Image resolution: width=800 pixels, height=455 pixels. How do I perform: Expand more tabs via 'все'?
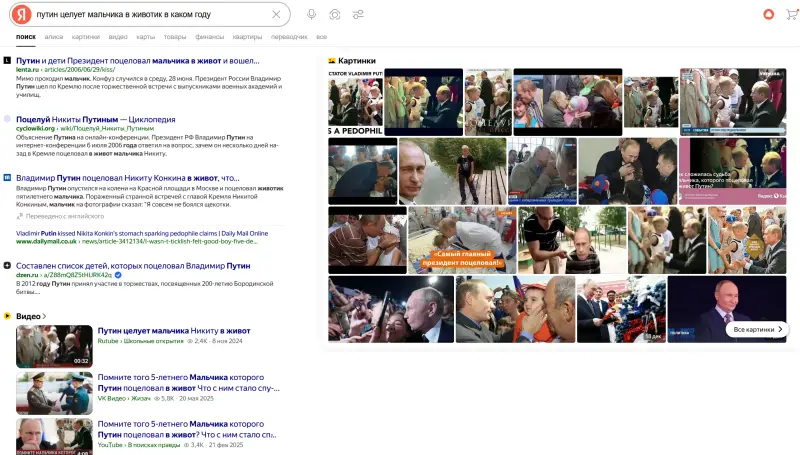321,37
